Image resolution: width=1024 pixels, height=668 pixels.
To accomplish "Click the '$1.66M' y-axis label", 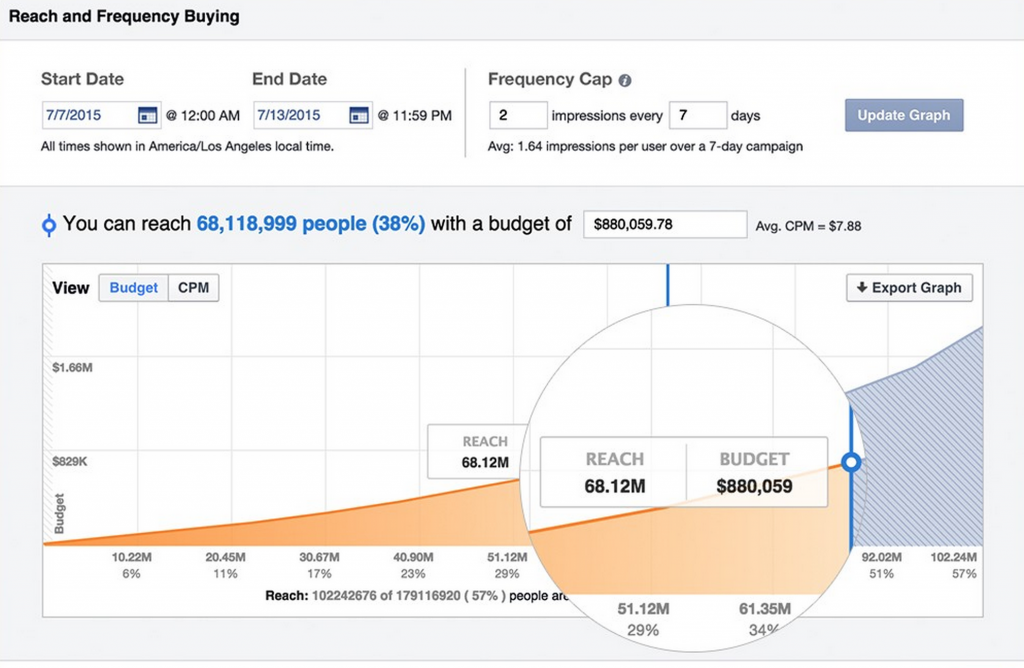I will pos(72,368).
